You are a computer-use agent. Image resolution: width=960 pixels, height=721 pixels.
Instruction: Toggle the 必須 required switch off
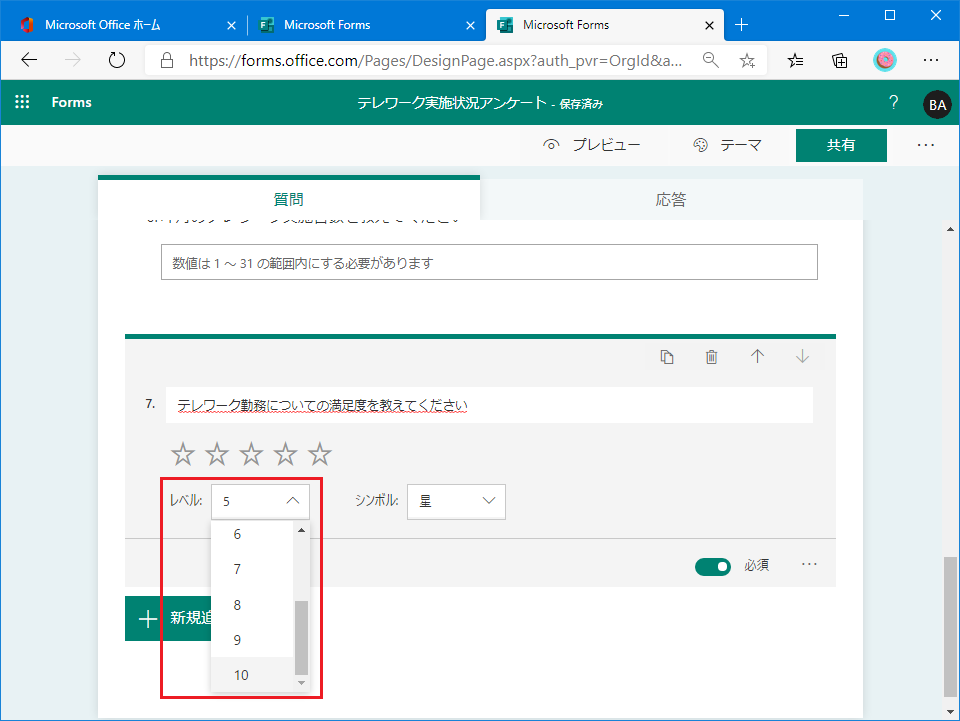pyautogui.click(x=713, y=566)
